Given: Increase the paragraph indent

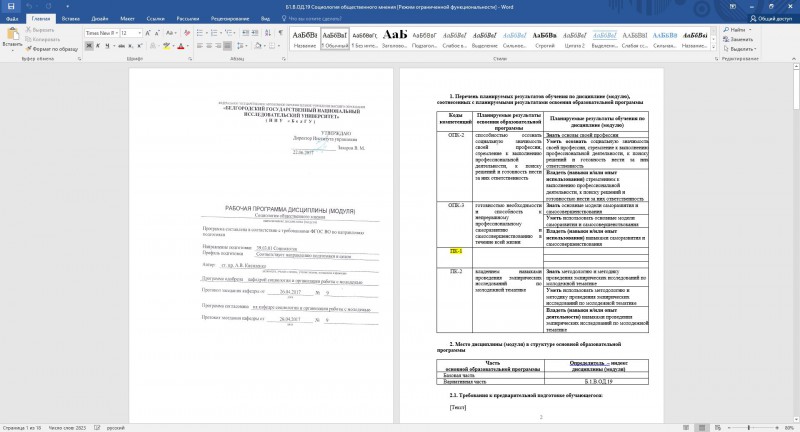Looking at the screenshot, I should [255, 33].
